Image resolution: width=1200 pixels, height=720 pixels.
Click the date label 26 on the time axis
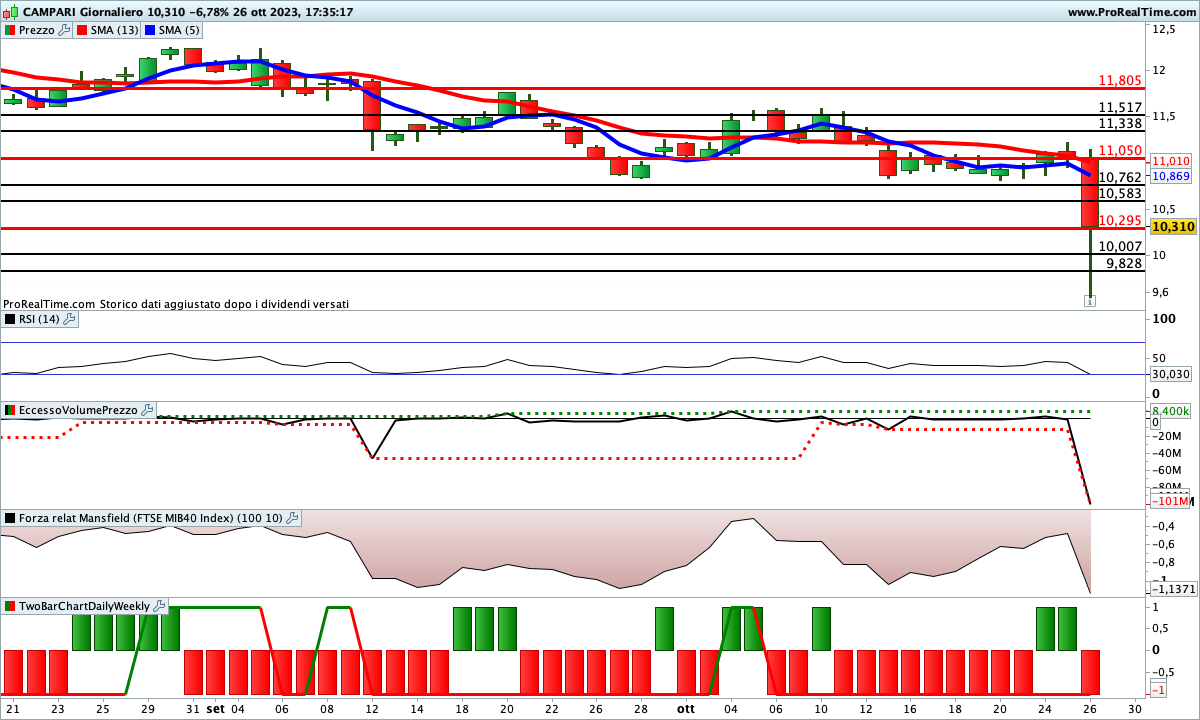click(1089, 708)
